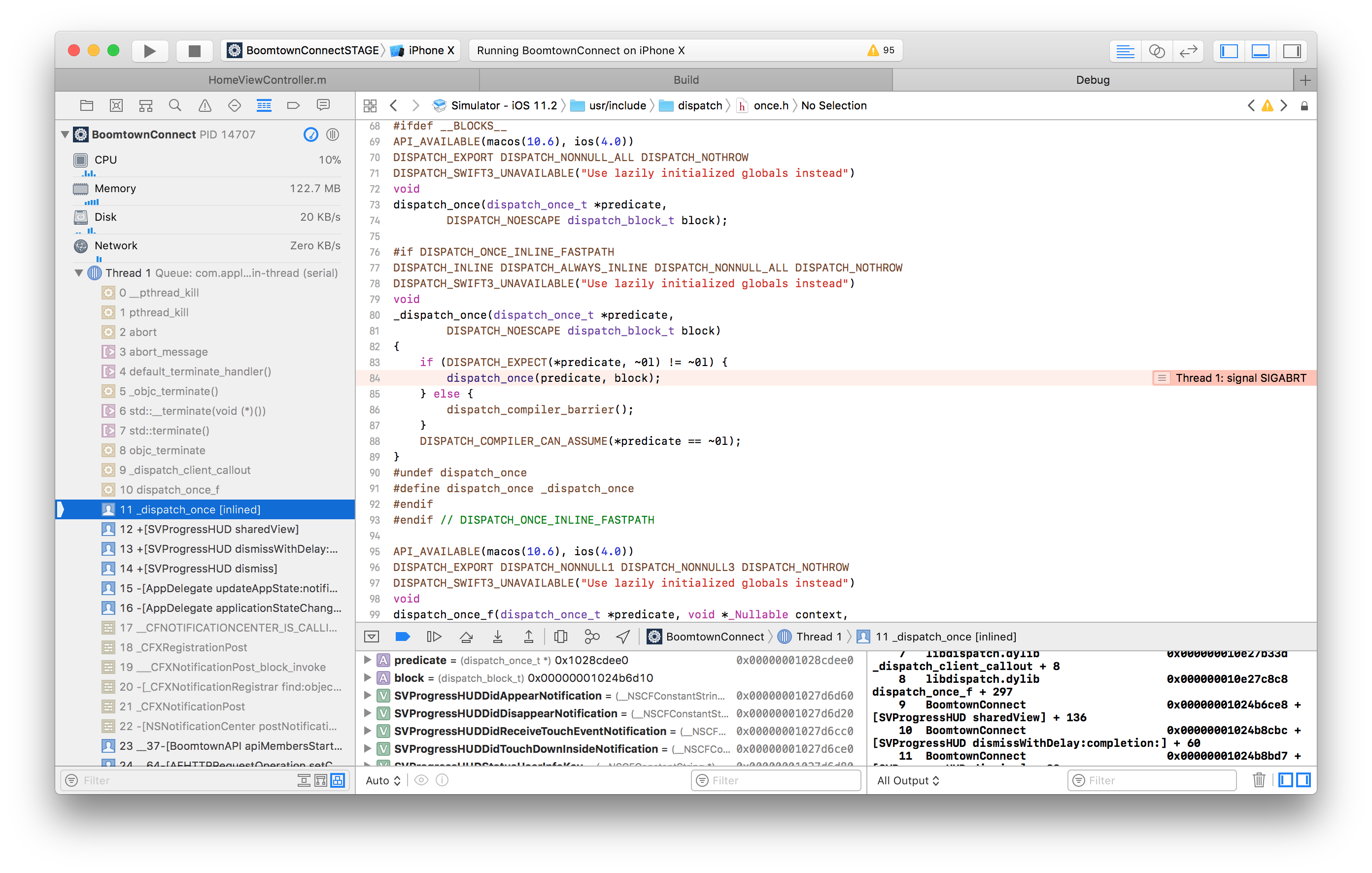Toggle the right utilities panel

(x=1292, y=51)
